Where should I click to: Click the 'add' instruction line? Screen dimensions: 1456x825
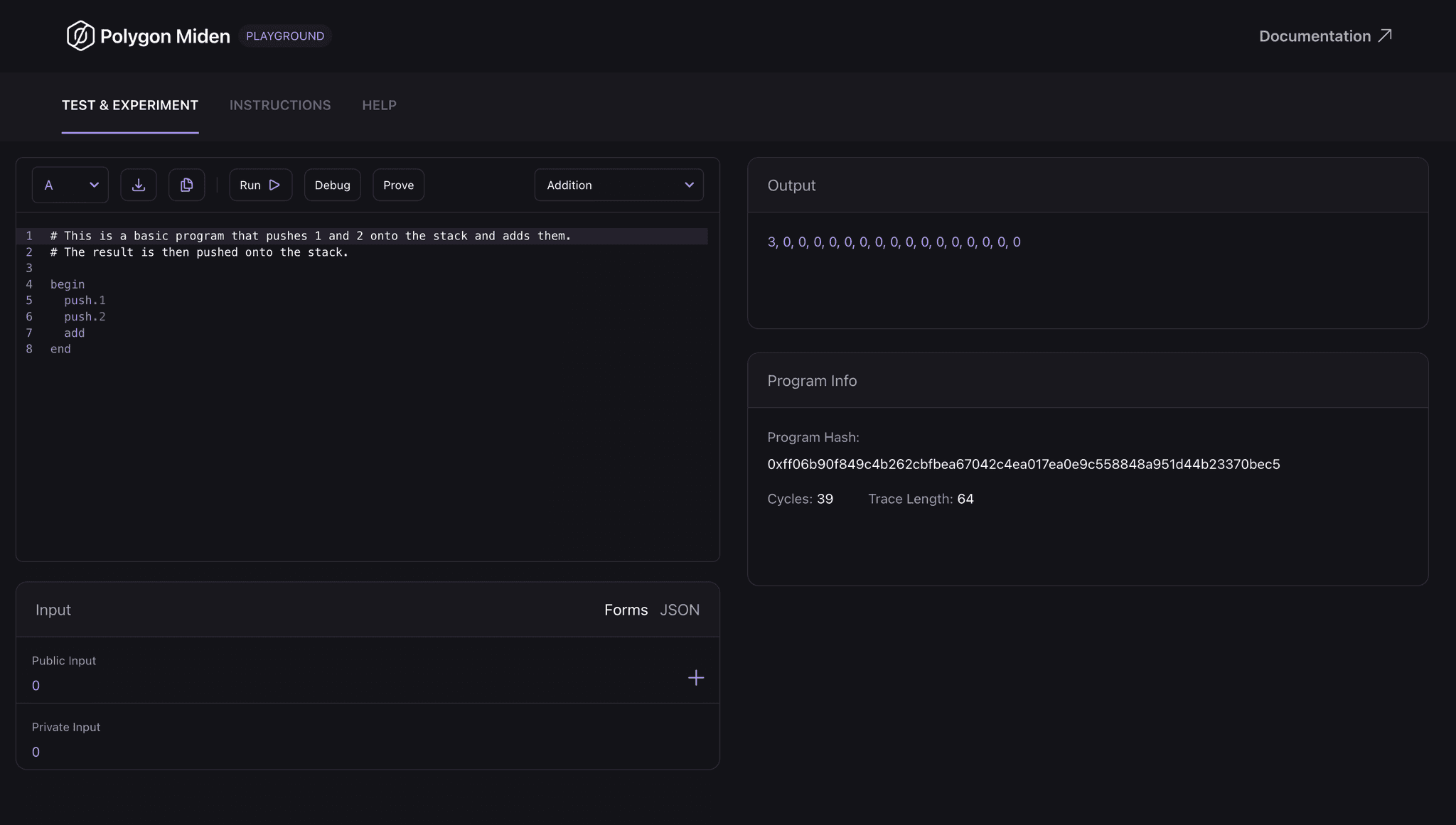tap(75, 333)
